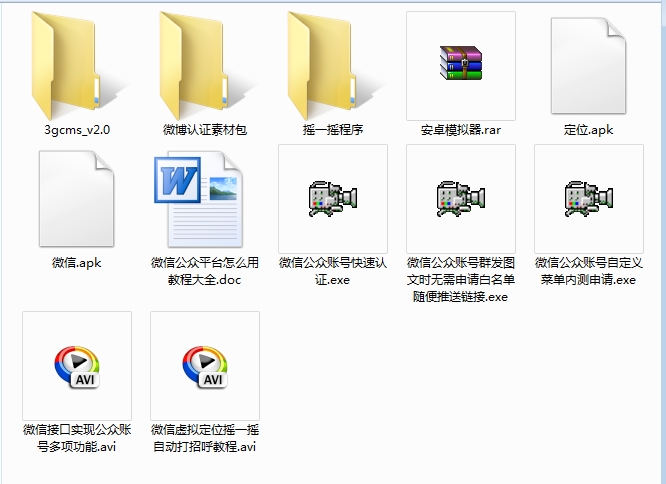Click the file name 微信.apk
The width and height of the screenshot is (666, 484).
(x=76, y=263)
